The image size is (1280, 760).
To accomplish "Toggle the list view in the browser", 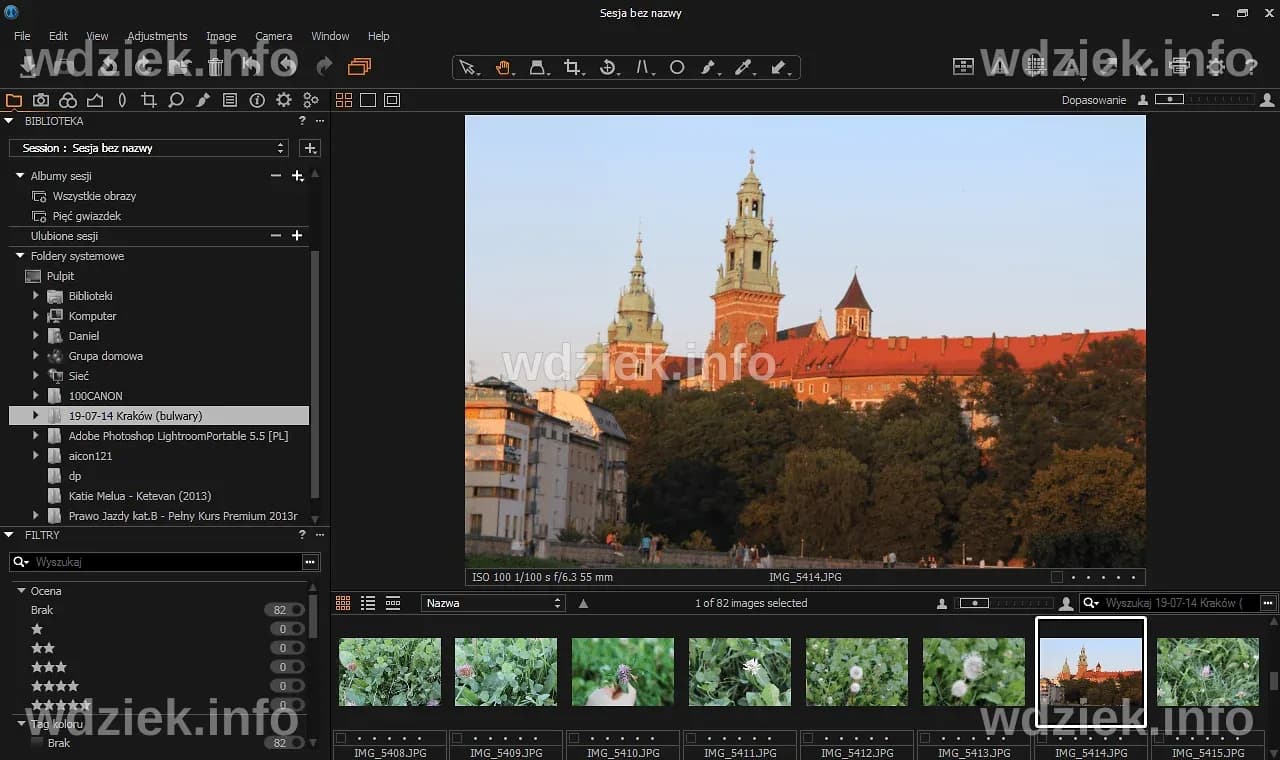I will coord(368,602).
